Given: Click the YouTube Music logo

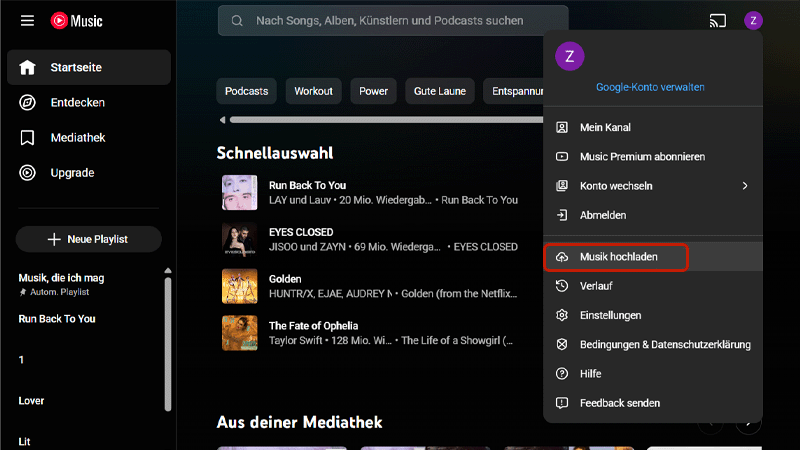Looking at the screenshot, I should [x=77, y=21].
